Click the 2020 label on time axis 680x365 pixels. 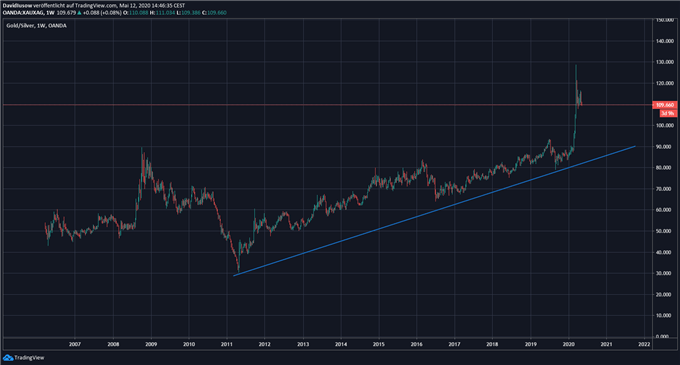coord(569,344)
